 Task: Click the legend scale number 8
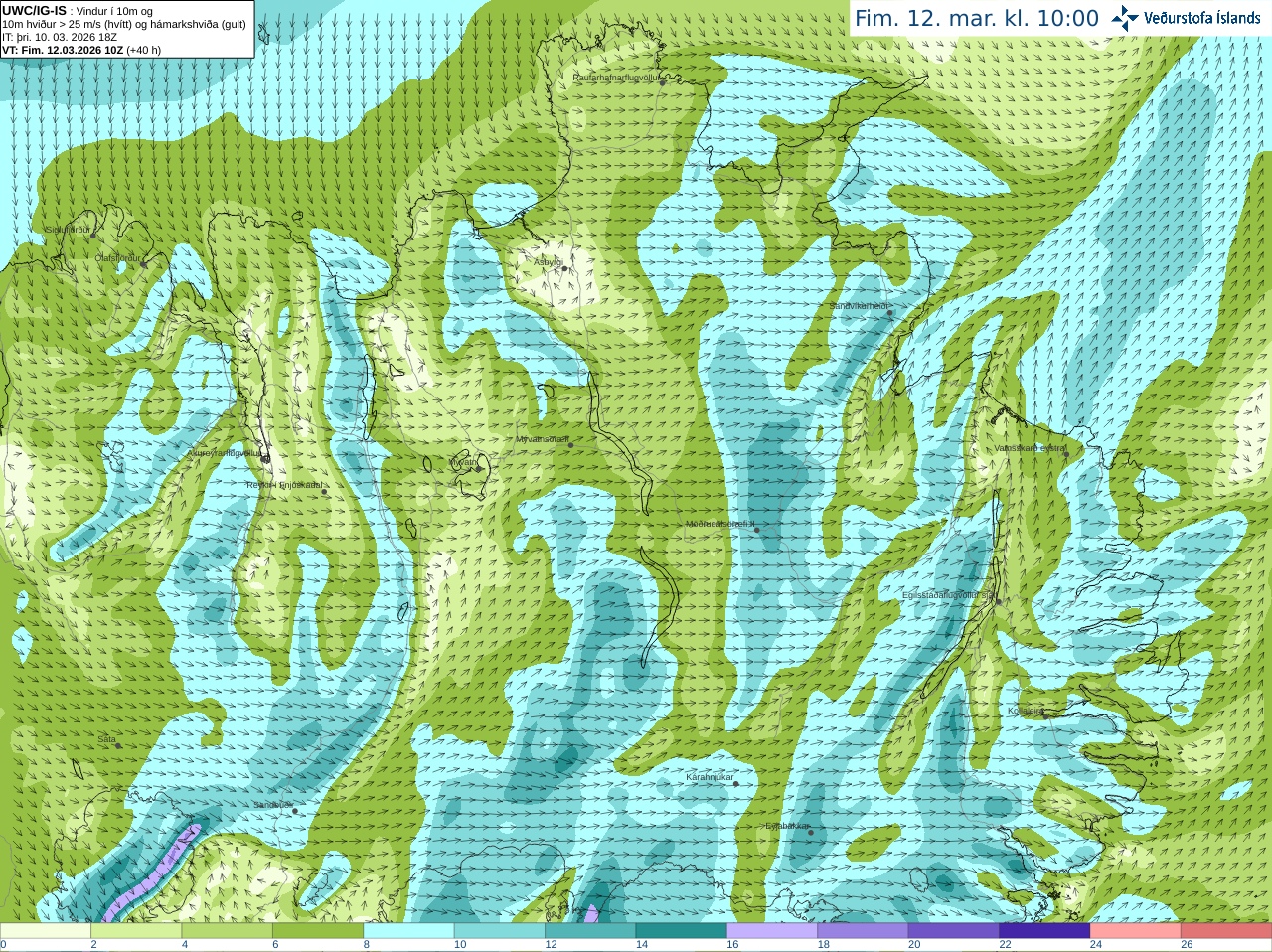367,945
